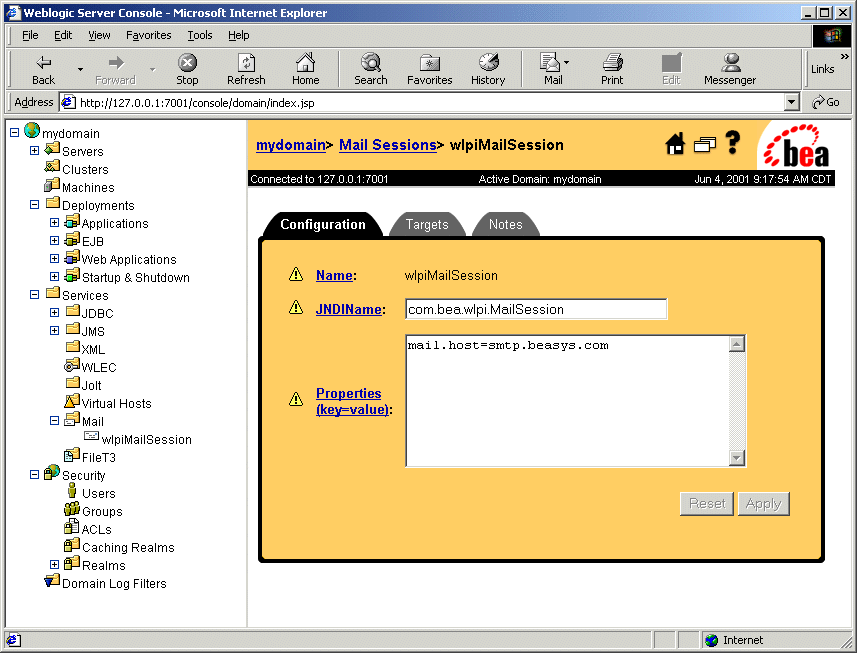Viewport: 857px width, 653px height.
Task: Expand the JMS tree node
Action: 54,331
